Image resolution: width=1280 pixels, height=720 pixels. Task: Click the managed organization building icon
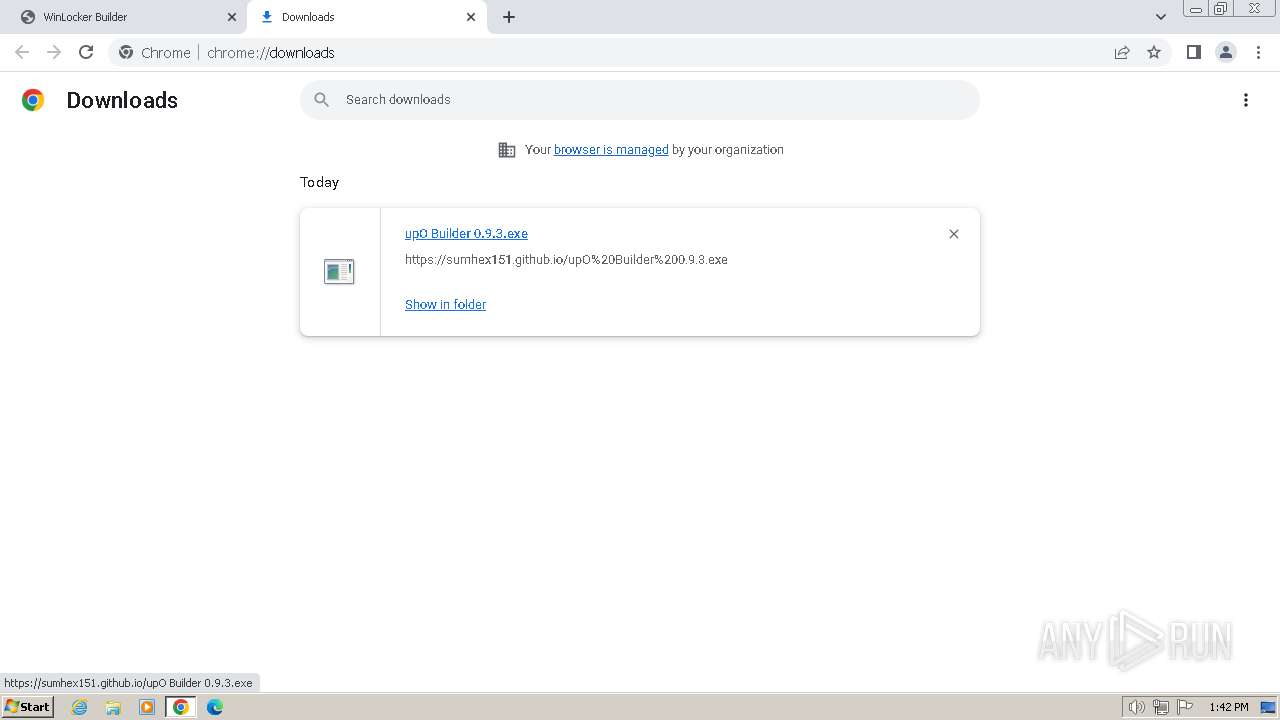pyautogui.click(x=507, y=150)
